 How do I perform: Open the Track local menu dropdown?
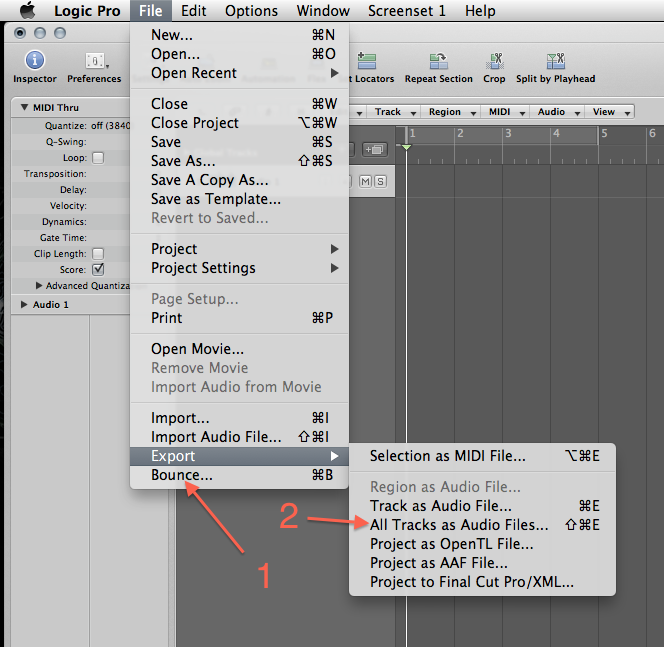click(394, 112)
